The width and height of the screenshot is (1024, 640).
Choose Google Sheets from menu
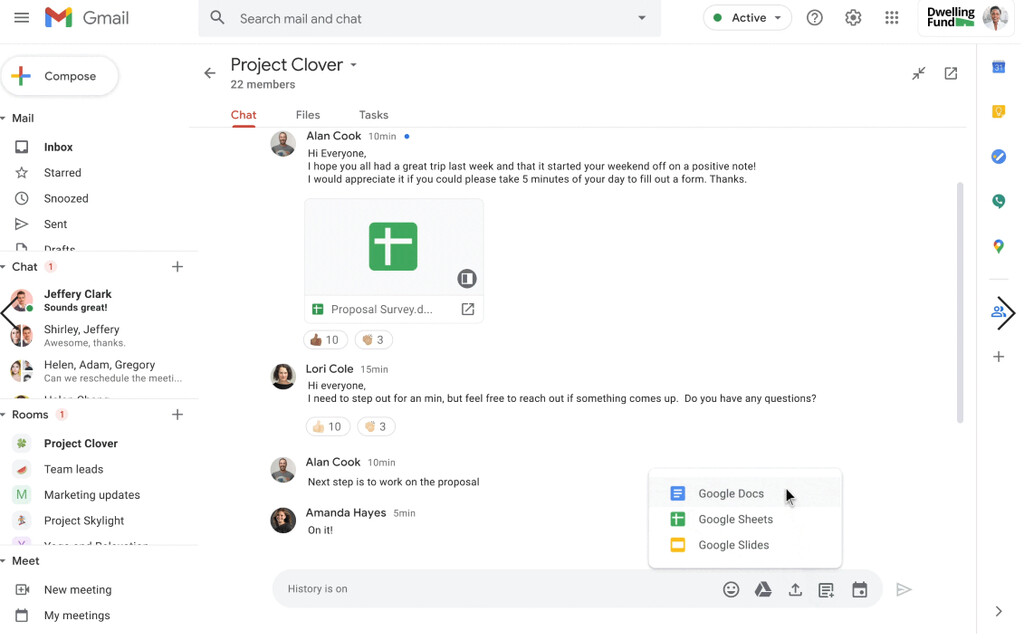[x=745, y=519]
